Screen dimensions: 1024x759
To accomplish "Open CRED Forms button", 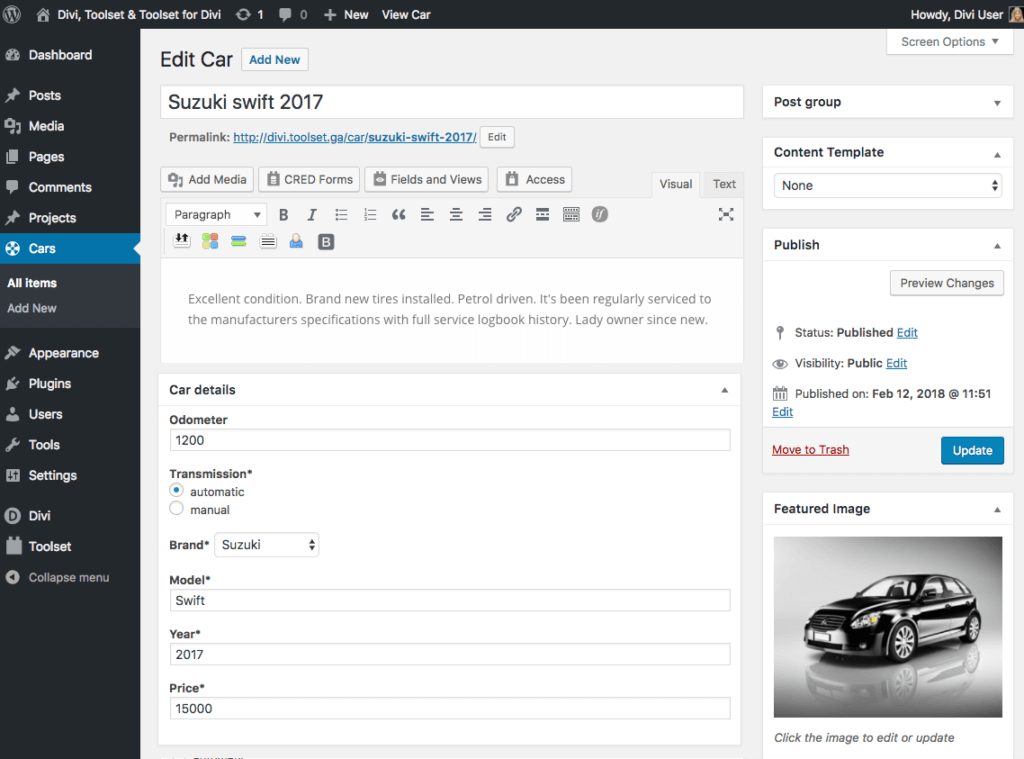I will pos(310,179).
